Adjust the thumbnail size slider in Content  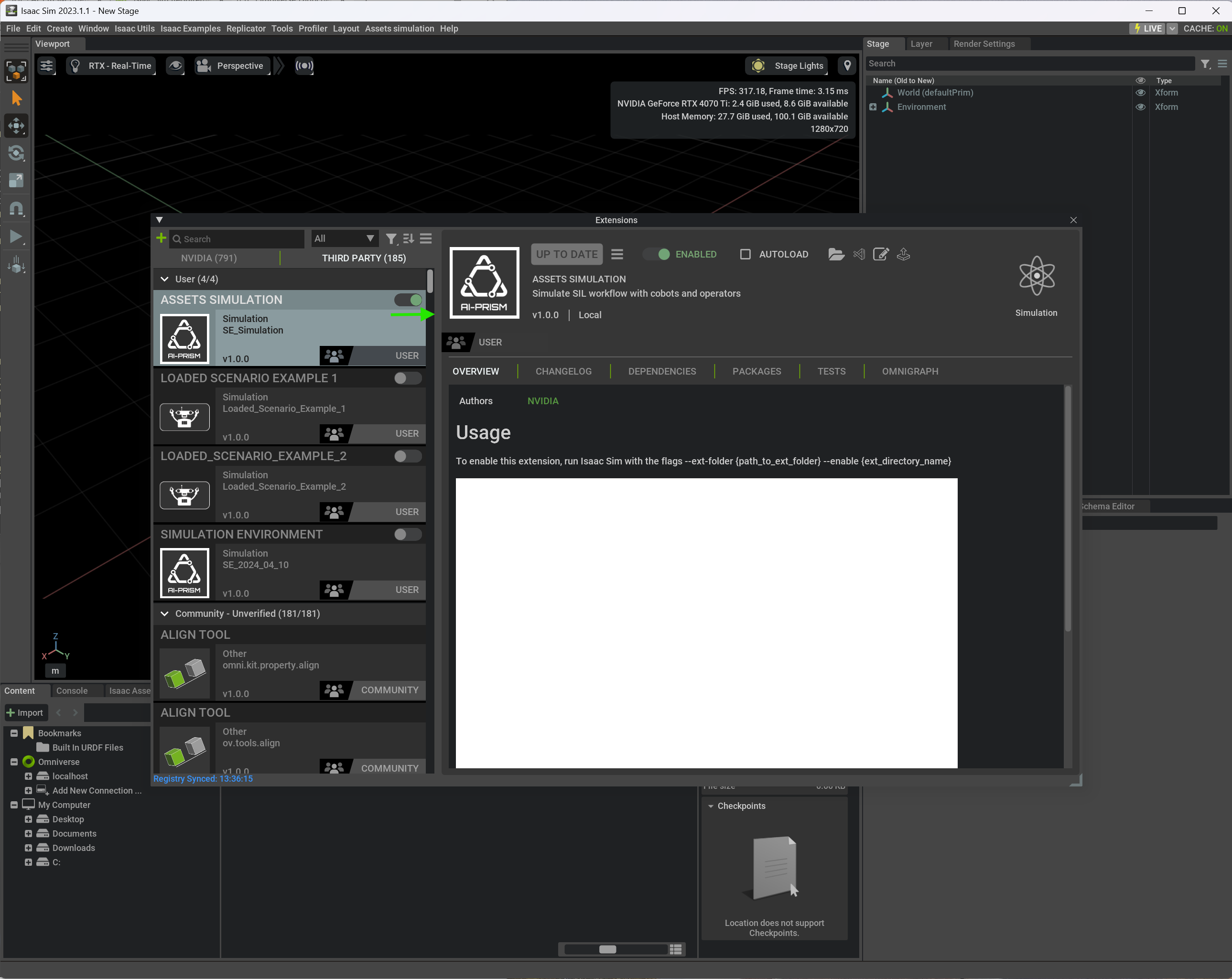click(x=607, y=949)
